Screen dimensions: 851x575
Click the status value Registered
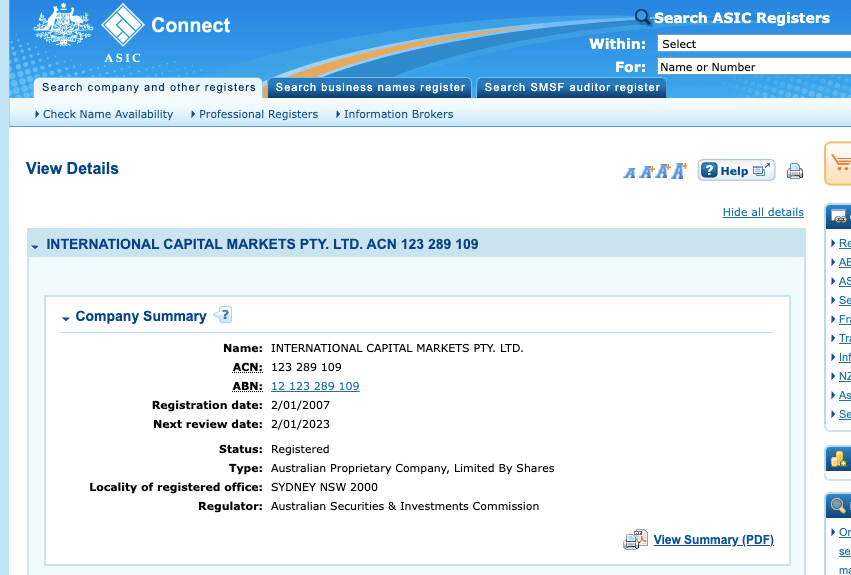300,449
